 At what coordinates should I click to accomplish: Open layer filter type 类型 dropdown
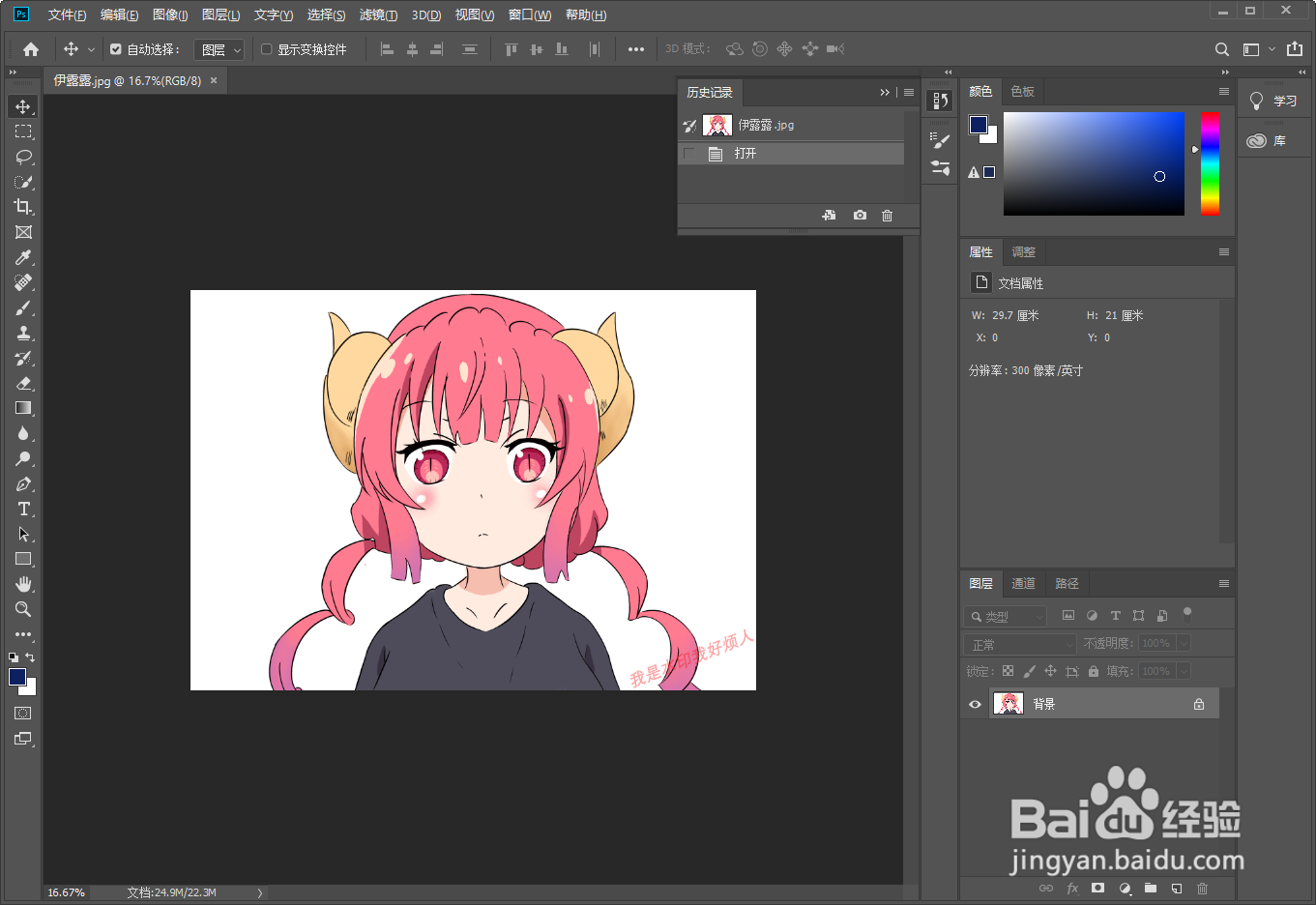click(1006, 616)
